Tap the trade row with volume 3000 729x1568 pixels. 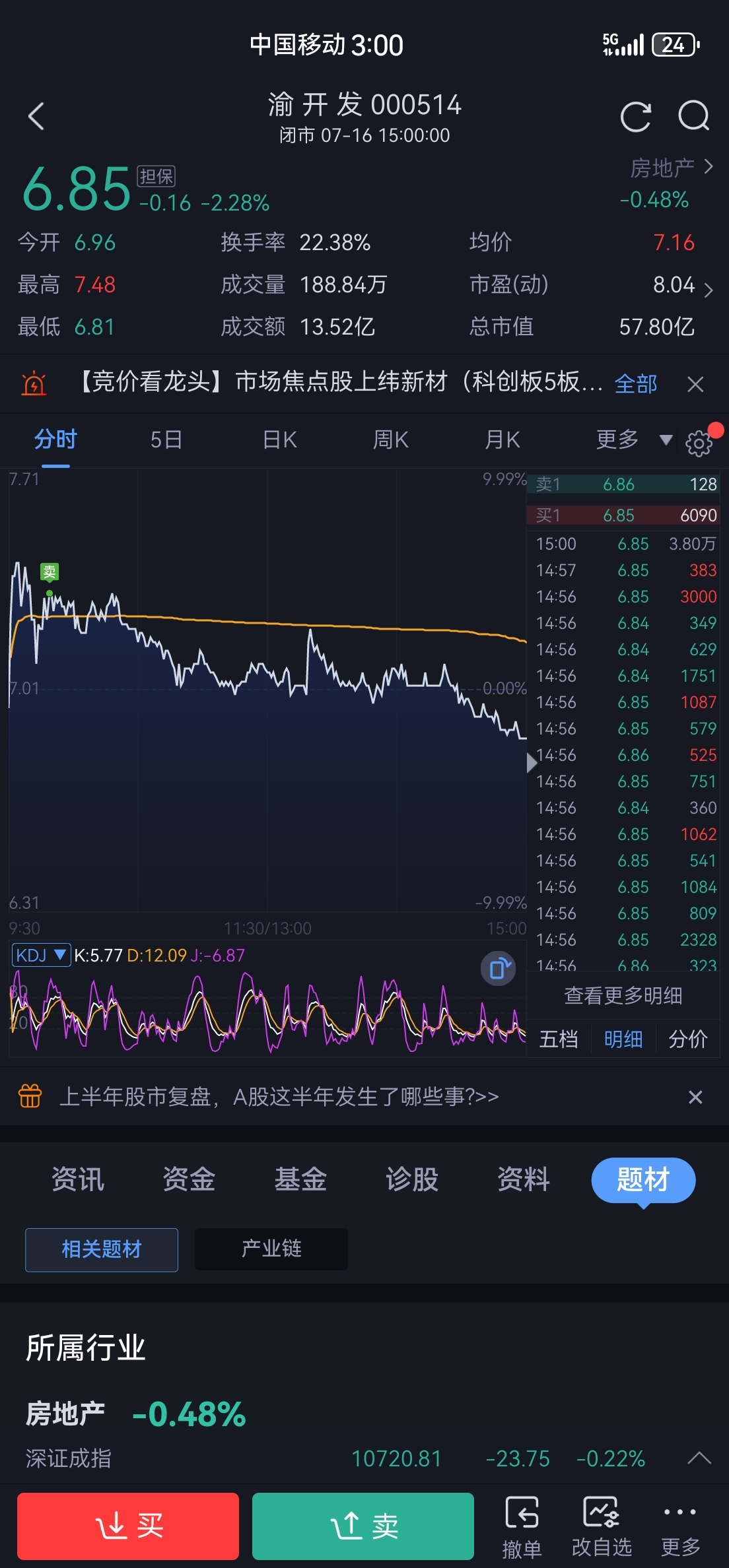(x=625, y=597)
